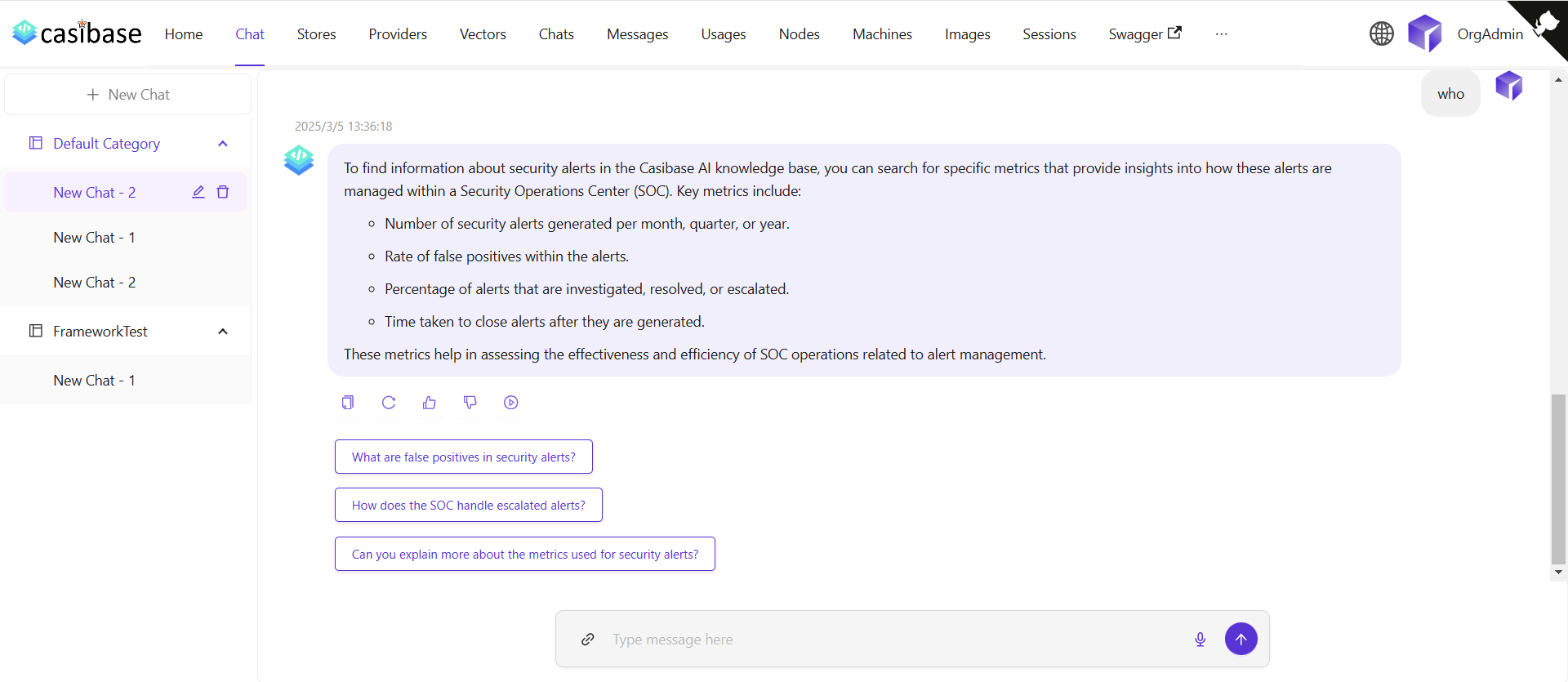Open the Vectors menu item
Viewport: 1568px width, 682px height.
click(483, 34)
